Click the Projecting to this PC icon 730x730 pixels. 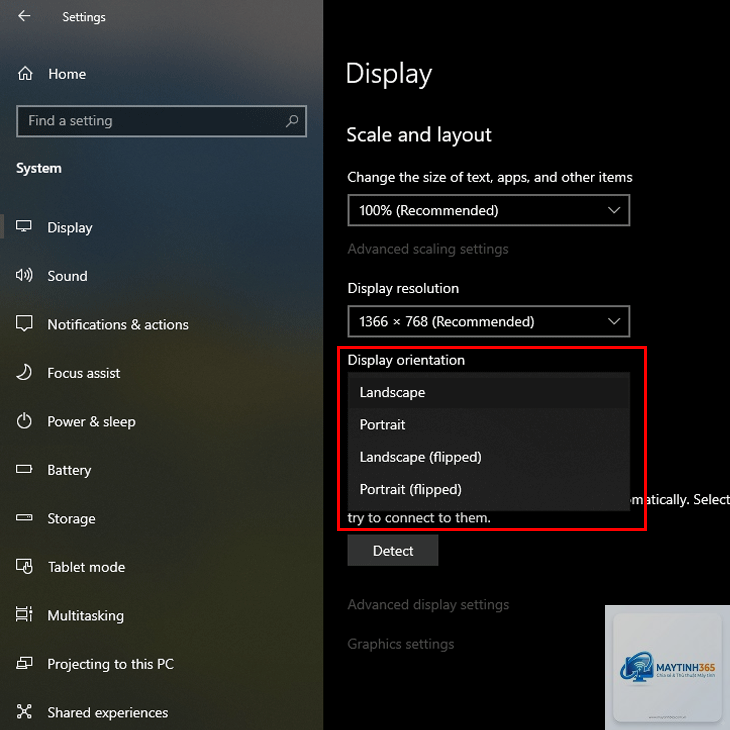[x=24, y=662]
